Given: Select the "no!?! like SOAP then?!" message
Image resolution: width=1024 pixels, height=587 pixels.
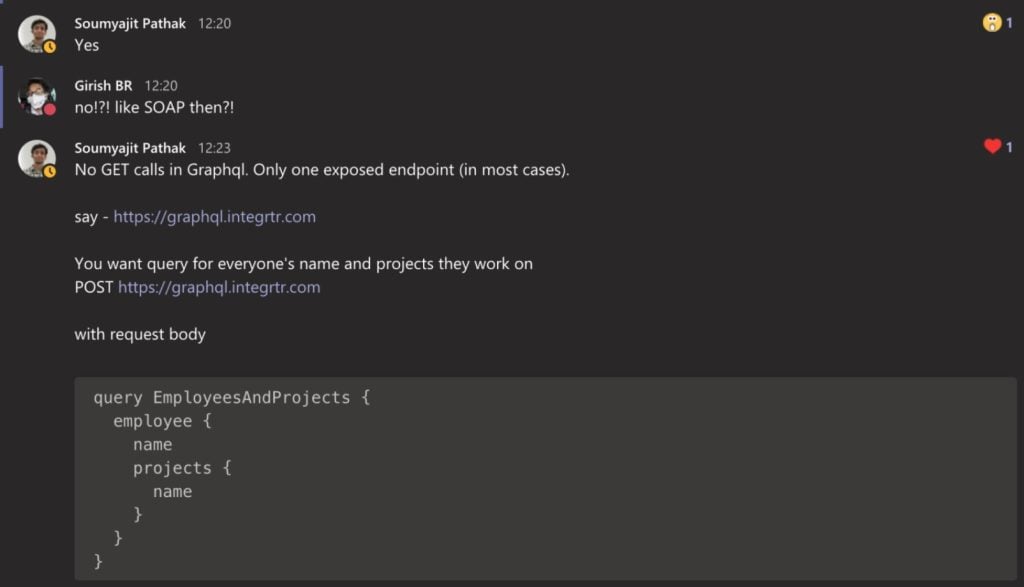Looking at the screenshot, I should 154,108.
